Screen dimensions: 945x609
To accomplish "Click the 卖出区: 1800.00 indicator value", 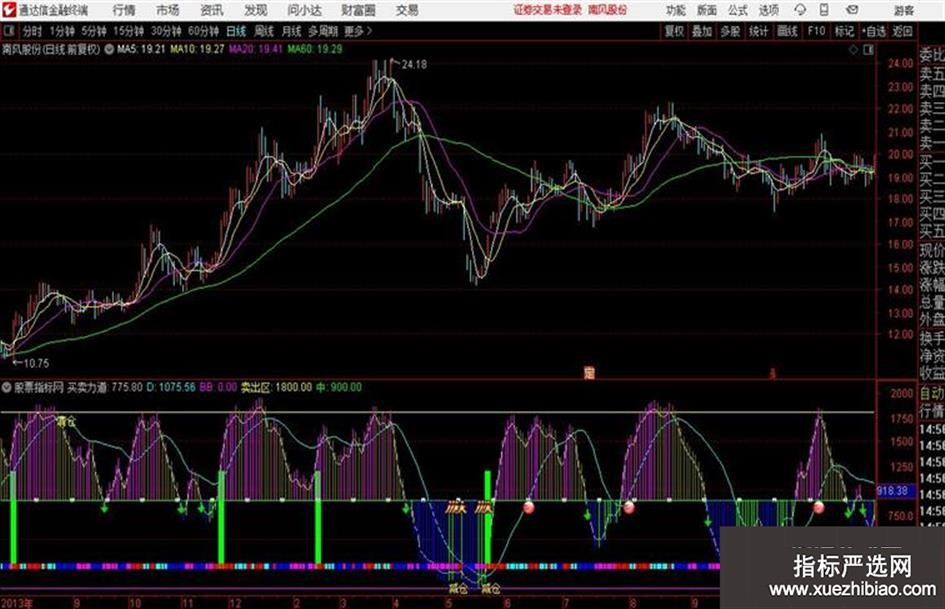I will [x=276, y=387].
